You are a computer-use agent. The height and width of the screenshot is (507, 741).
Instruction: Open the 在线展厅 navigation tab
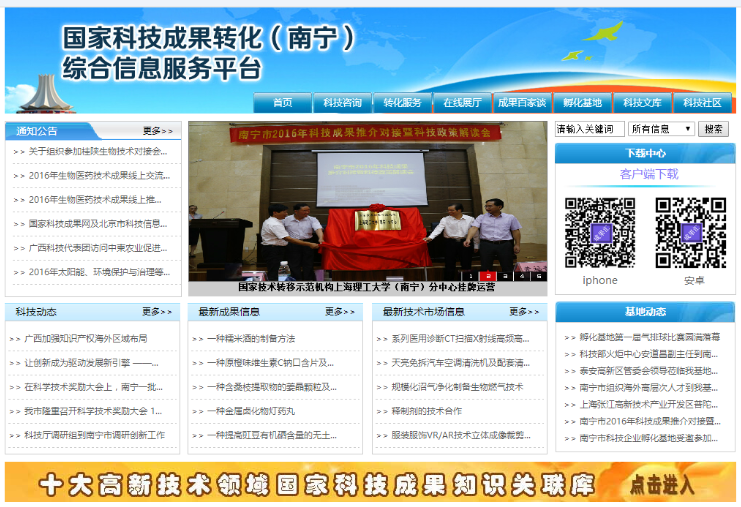pos(462,103)
